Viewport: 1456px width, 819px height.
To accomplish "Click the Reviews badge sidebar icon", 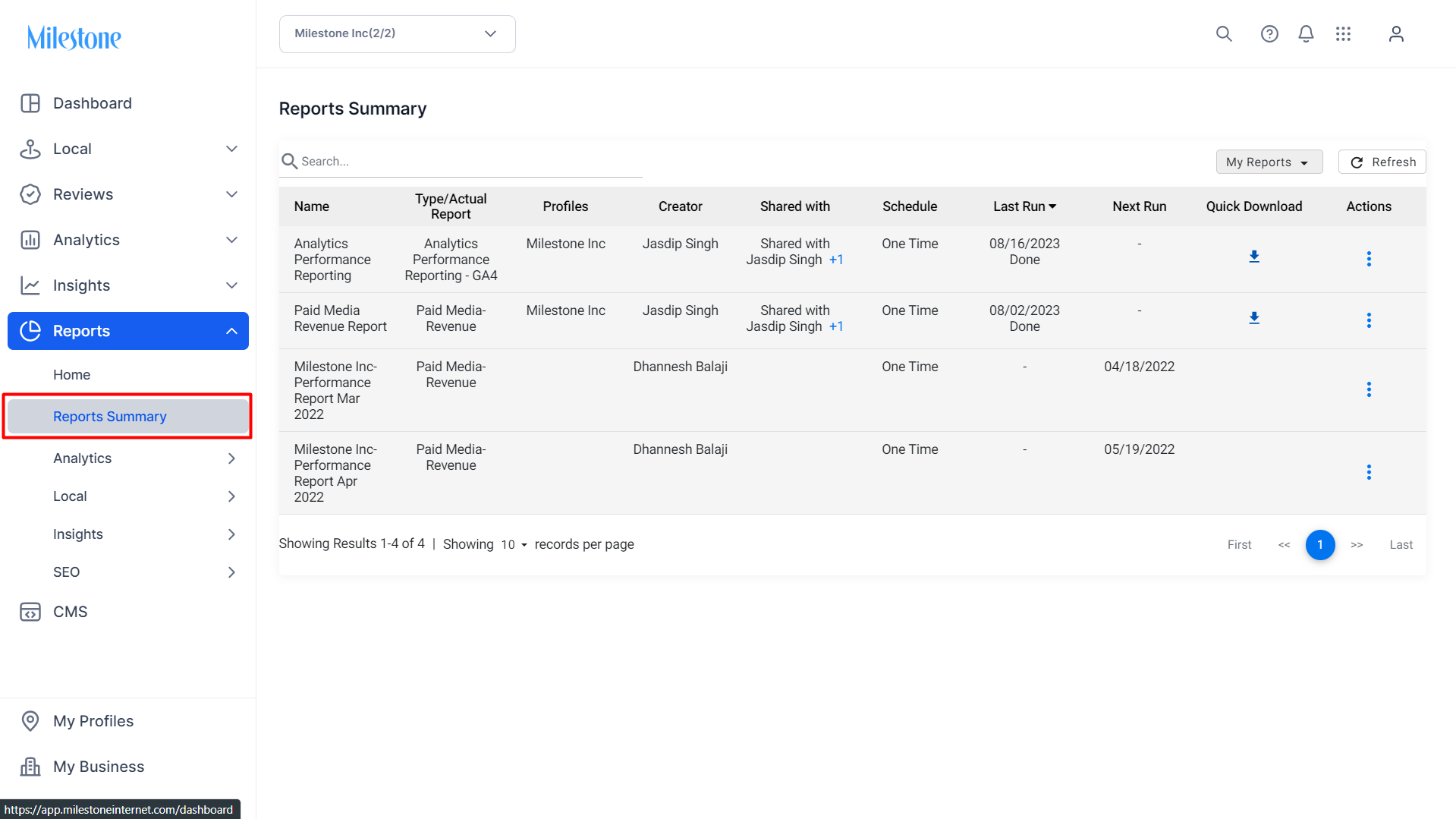I will 30,194.
